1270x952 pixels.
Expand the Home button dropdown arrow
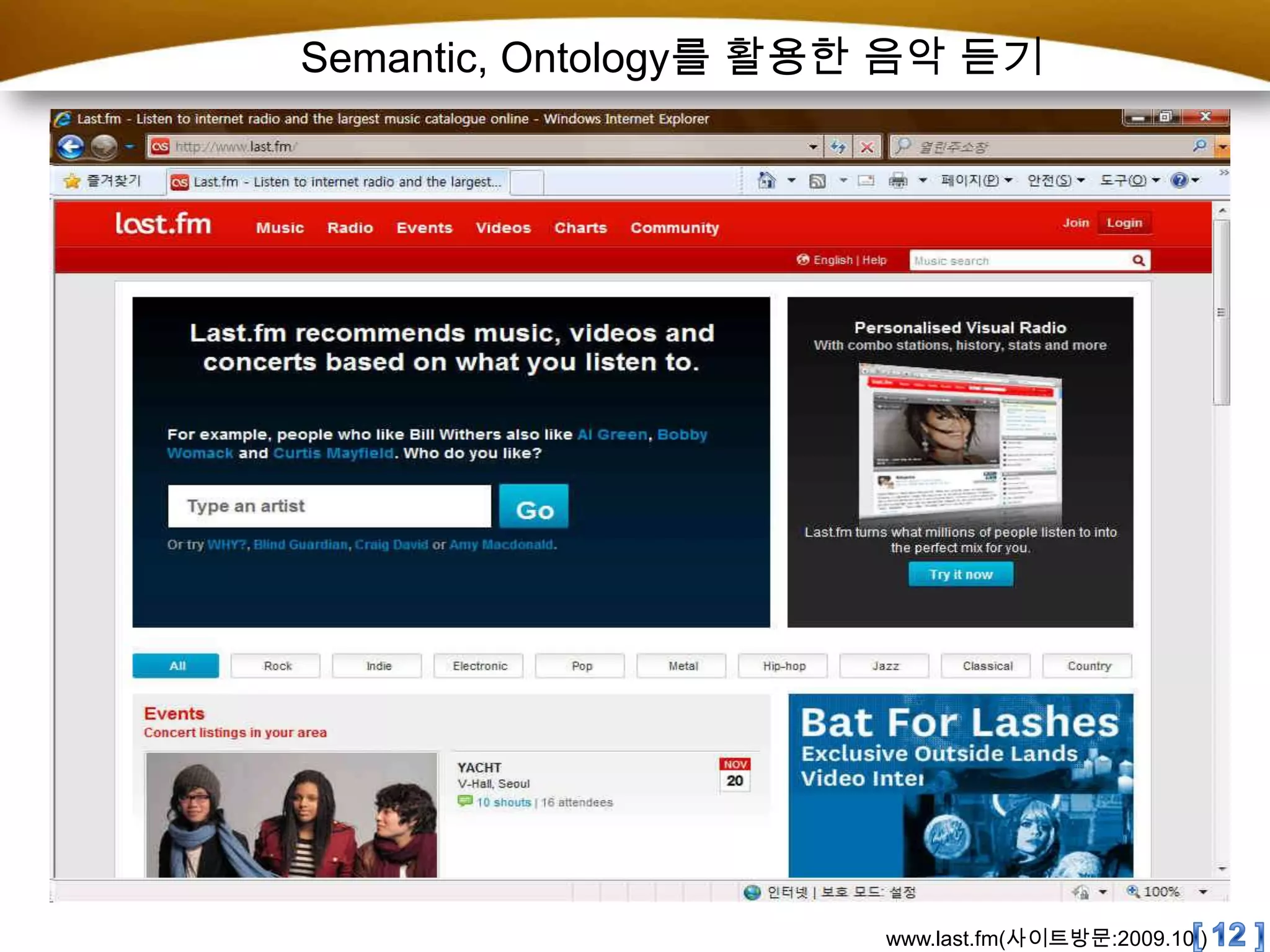click(x=791, y=180)
